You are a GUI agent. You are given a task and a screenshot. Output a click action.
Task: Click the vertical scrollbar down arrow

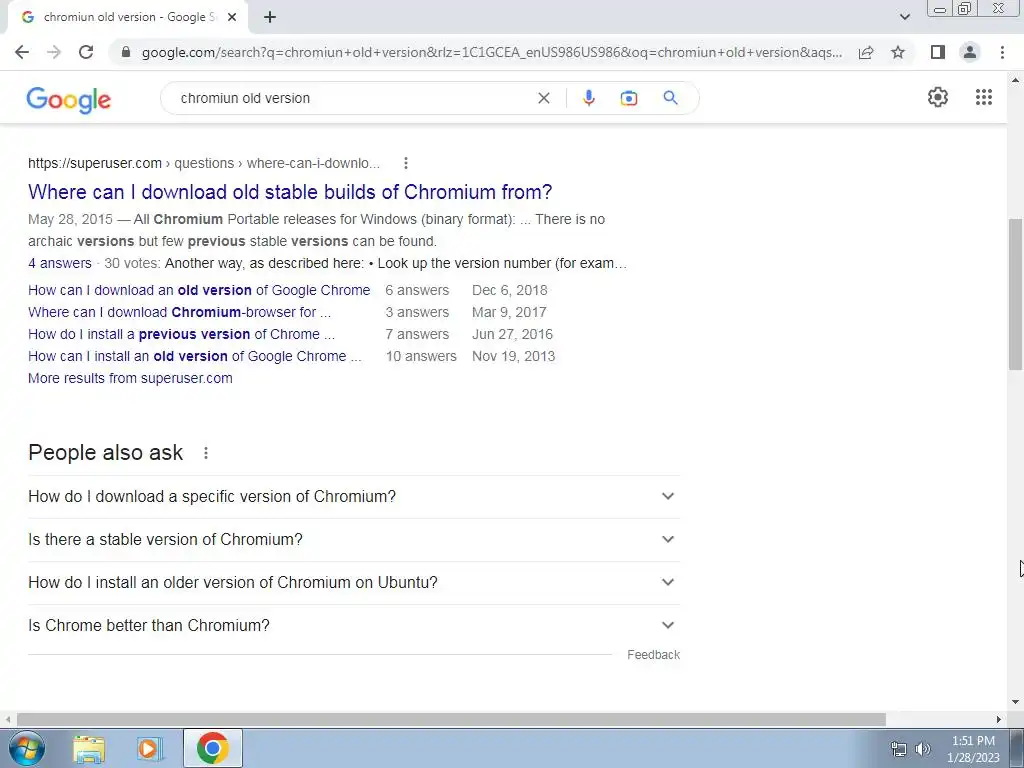pos(1015,702)
